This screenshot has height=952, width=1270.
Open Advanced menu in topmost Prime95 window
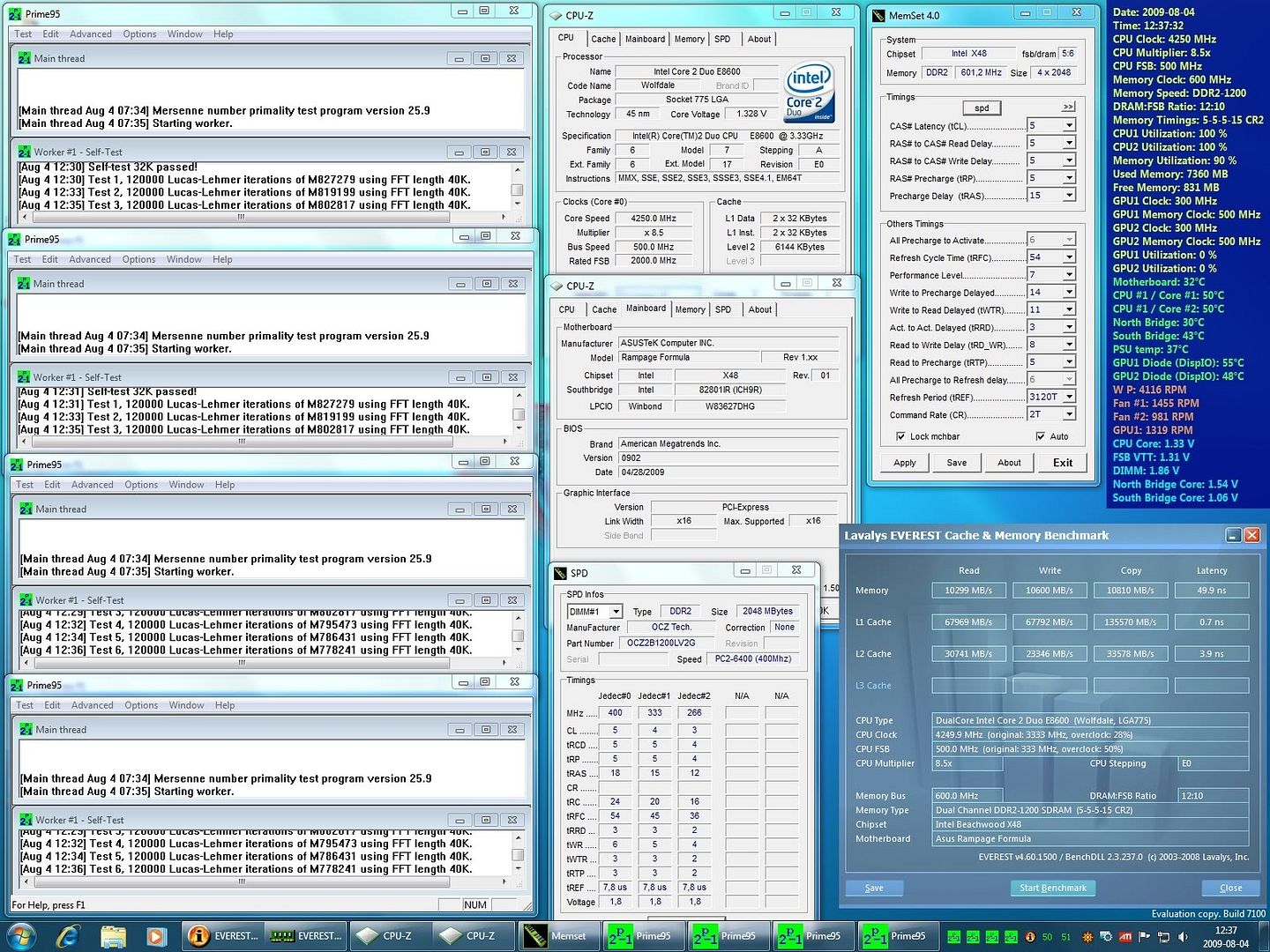click(x=91, y=34)
